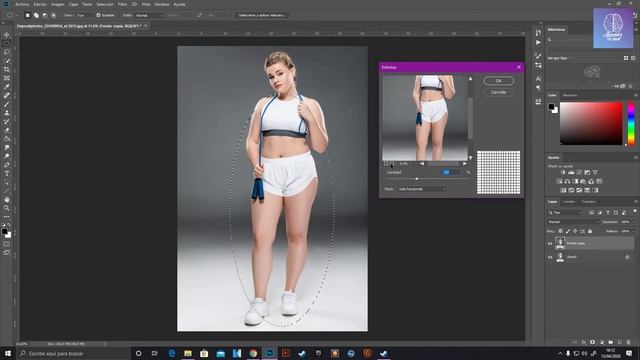The height and width of the screenshot is (360, 640).
Task: Open the Actions play icon in collapsed dock
Action: click(x=538, y=42)
